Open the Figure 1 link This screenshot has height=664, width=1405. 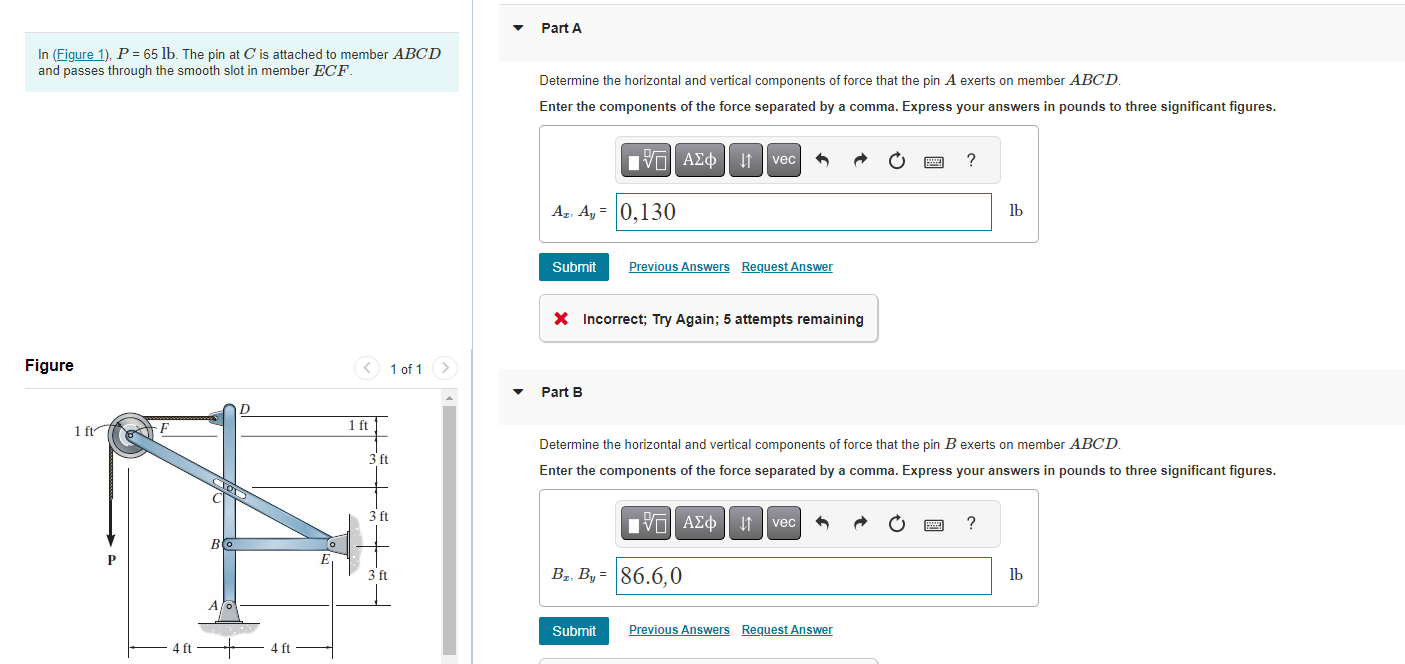[80, 54]
